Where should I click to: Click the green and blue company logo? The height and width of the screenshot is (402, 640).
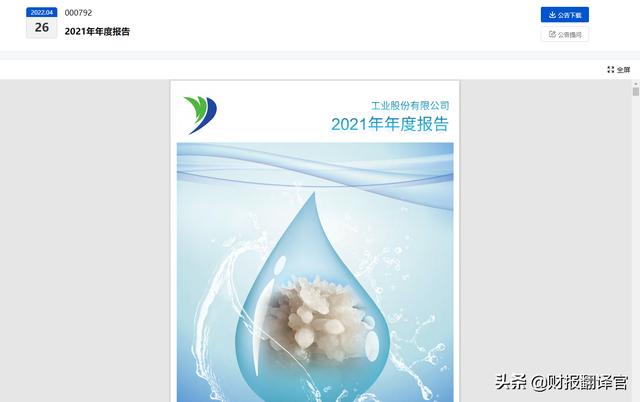click(x=200, y=115)
